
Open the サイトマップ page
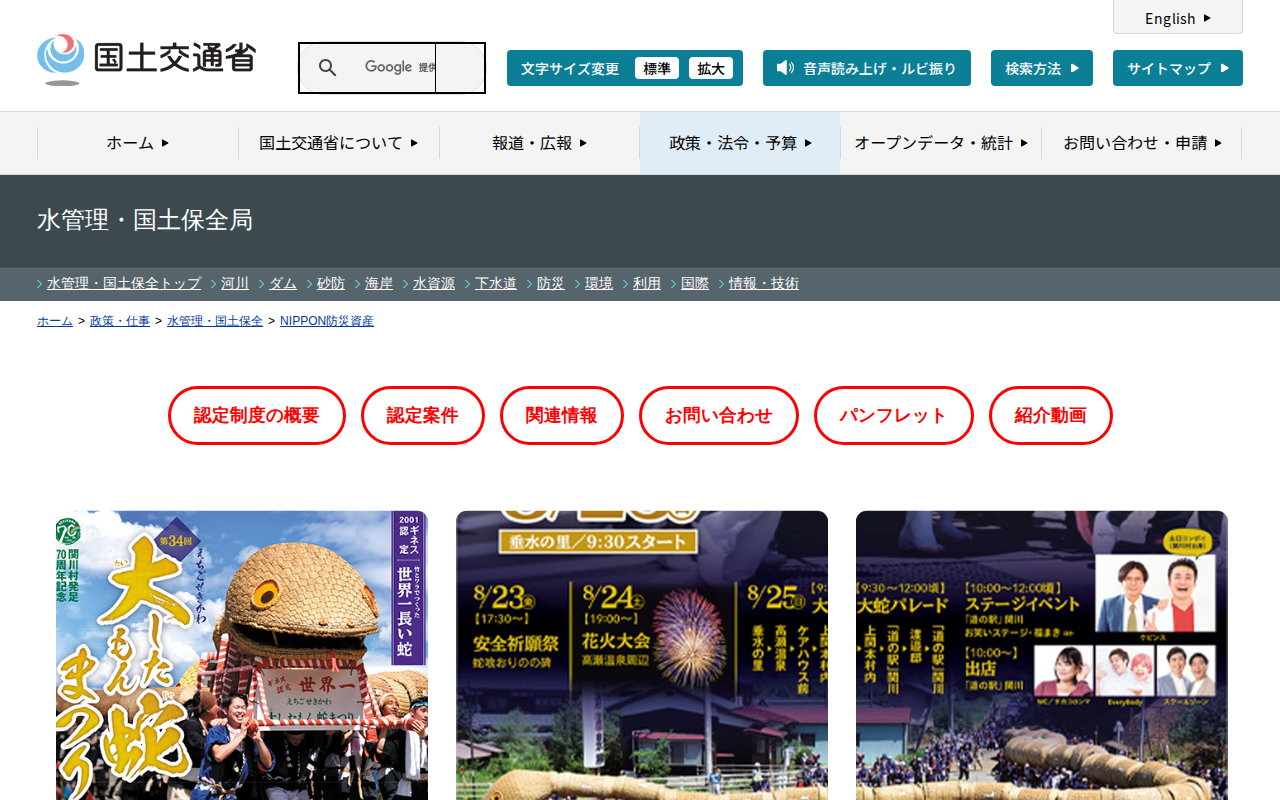tap(1178, 68)
